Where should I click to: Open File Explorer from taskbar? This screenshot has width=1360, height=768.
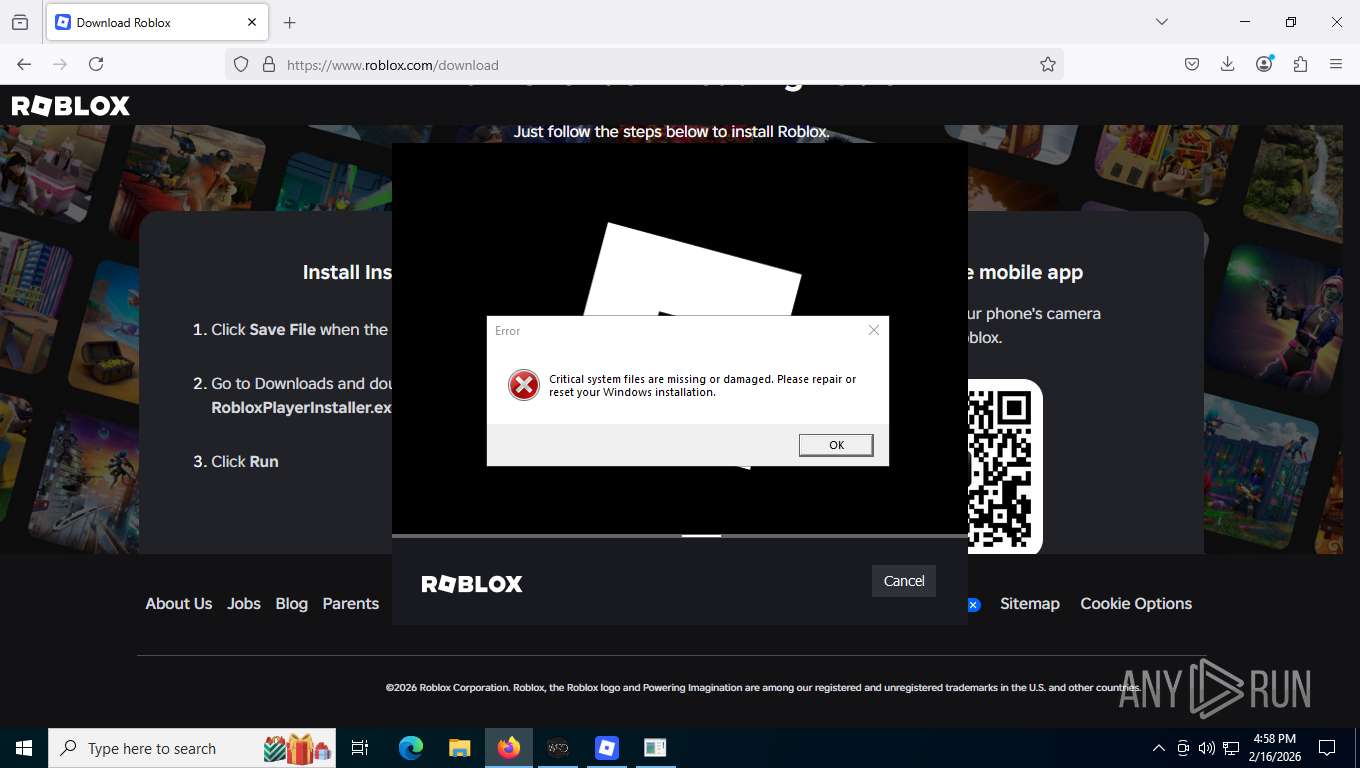point(460,748)
